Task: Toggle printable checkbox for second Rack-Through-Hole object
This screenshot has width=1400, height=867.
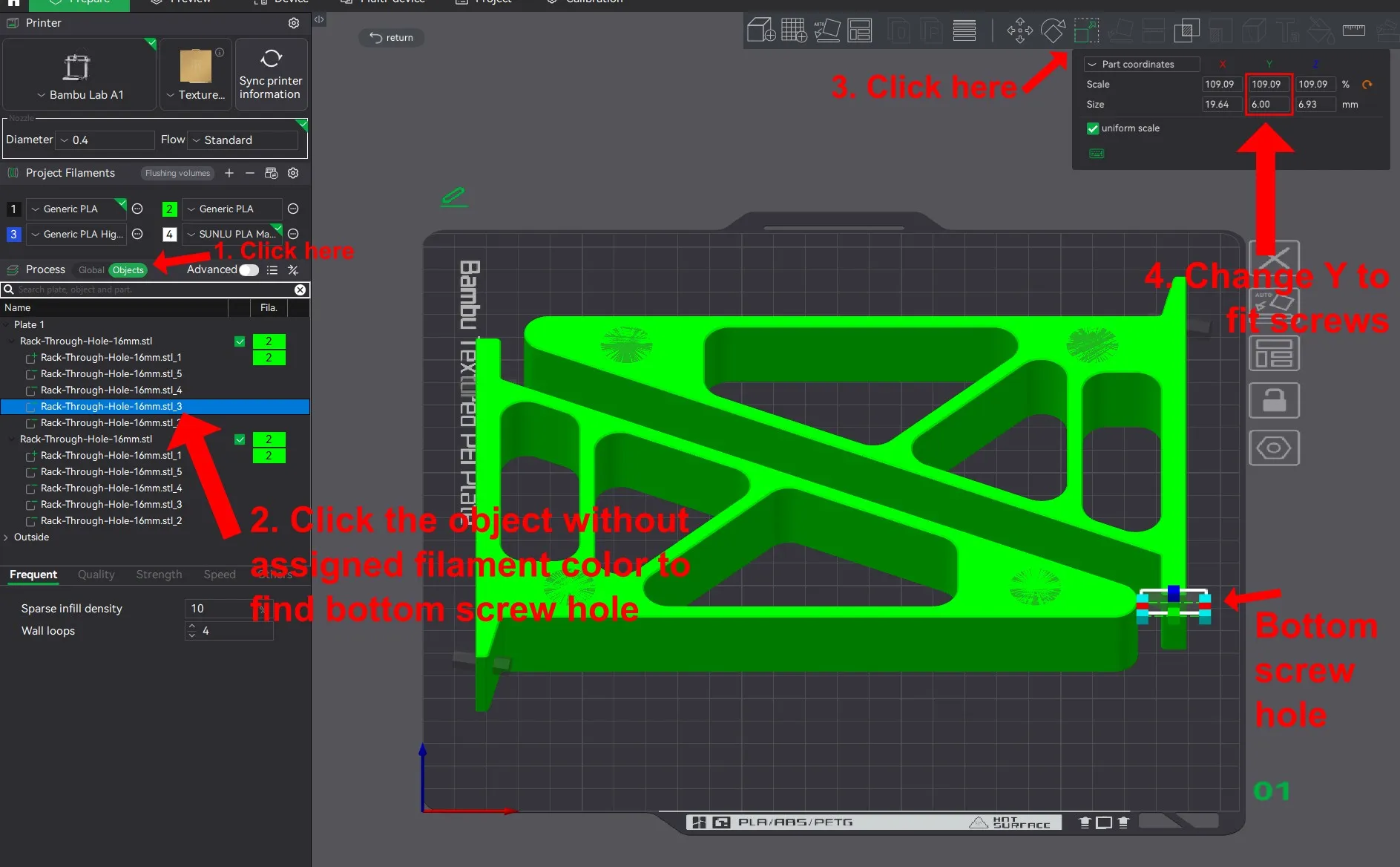Action: [240, 439]
